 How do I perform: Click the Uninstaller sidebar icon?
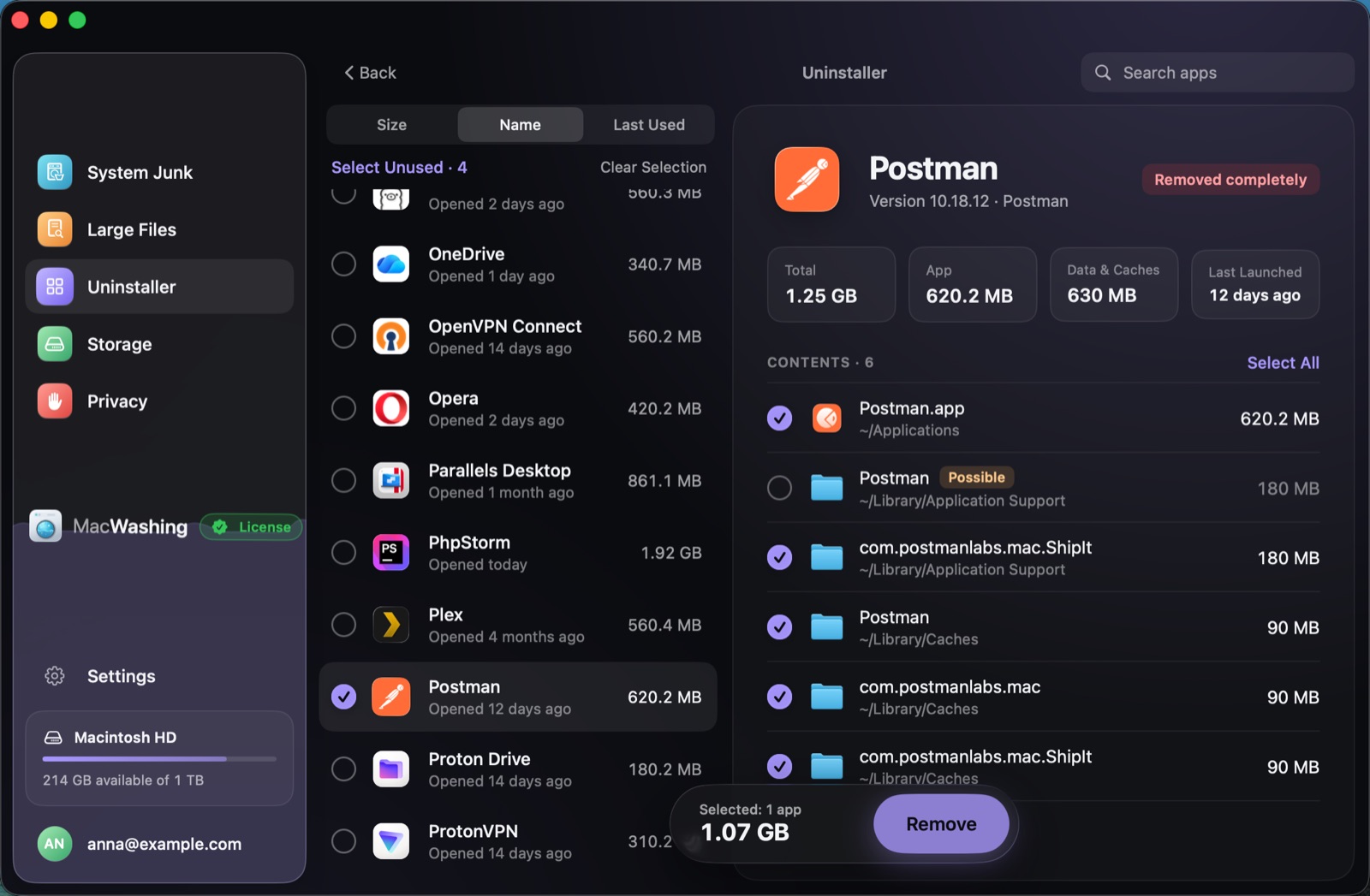pos(55,287)
